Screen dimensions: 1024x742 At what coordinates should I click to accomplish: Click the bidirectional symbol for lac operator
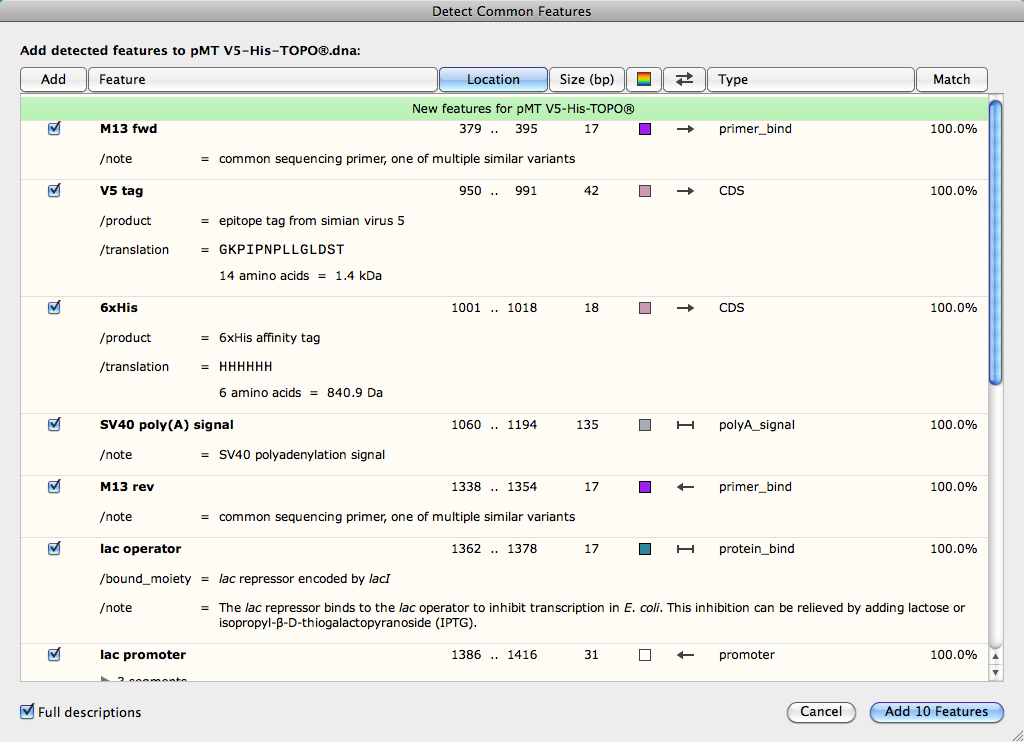point(685,549)
